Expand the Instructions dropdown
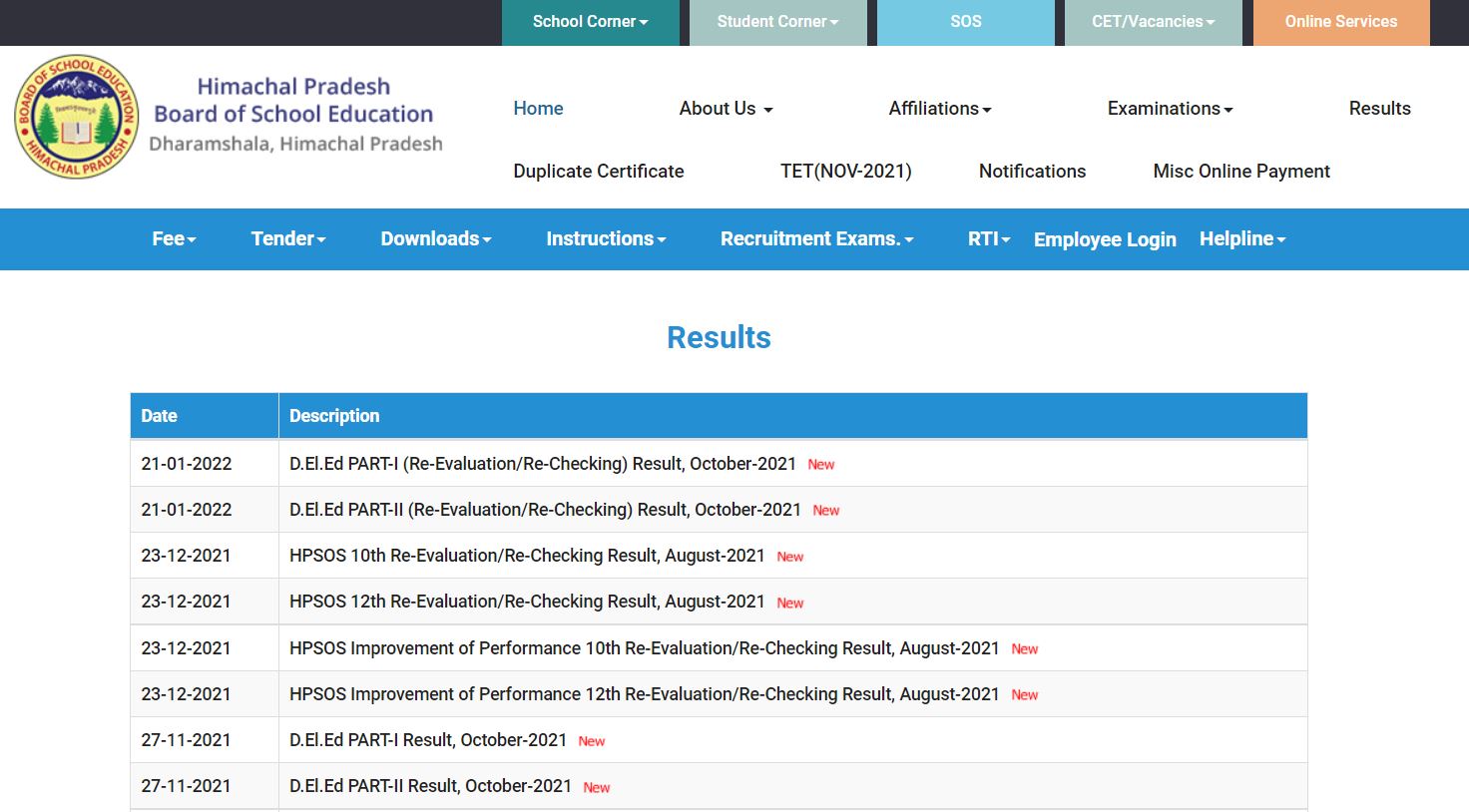Viewport: 1469px width, 812px height. click(606, 239)
